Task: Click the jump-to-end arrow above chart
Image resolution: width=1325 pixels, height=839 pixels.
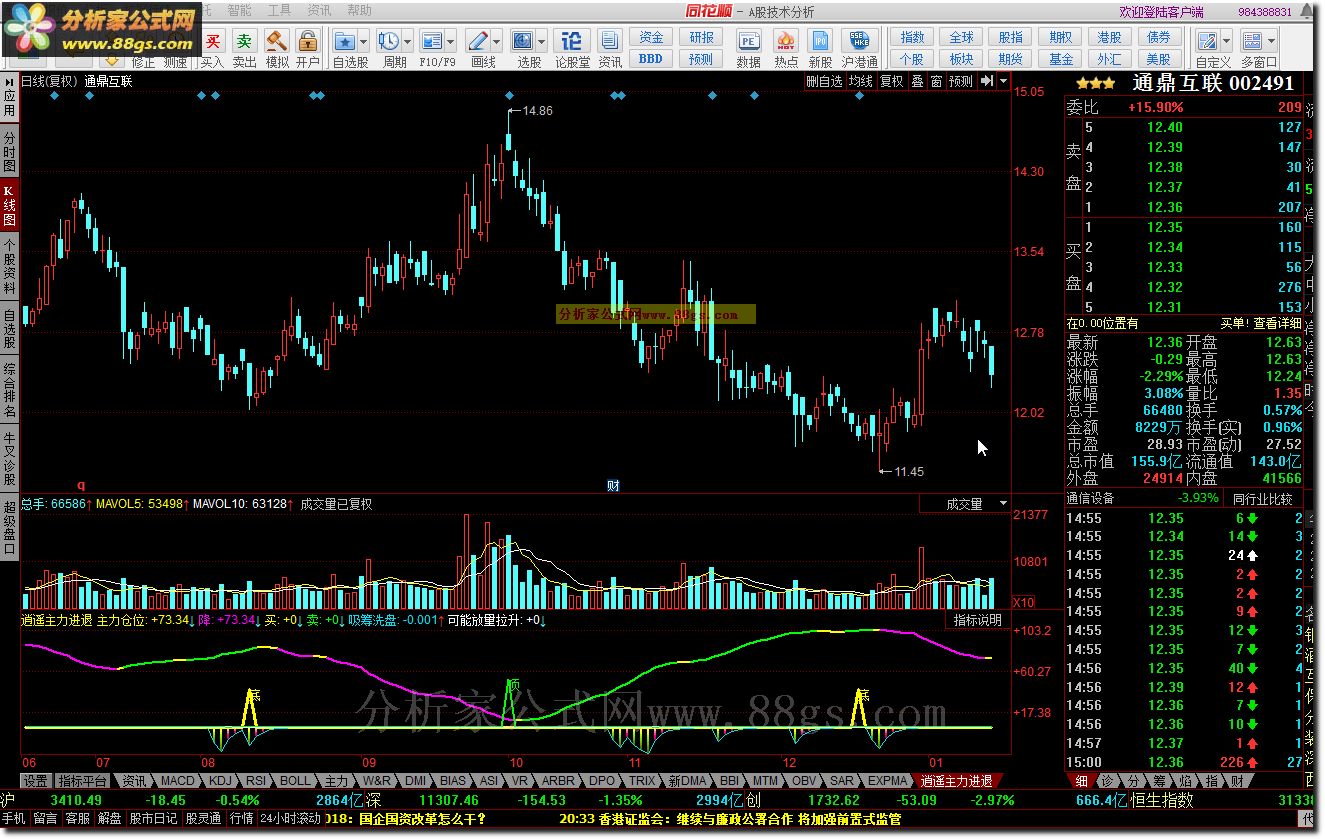Action: [x=986, y=81]
